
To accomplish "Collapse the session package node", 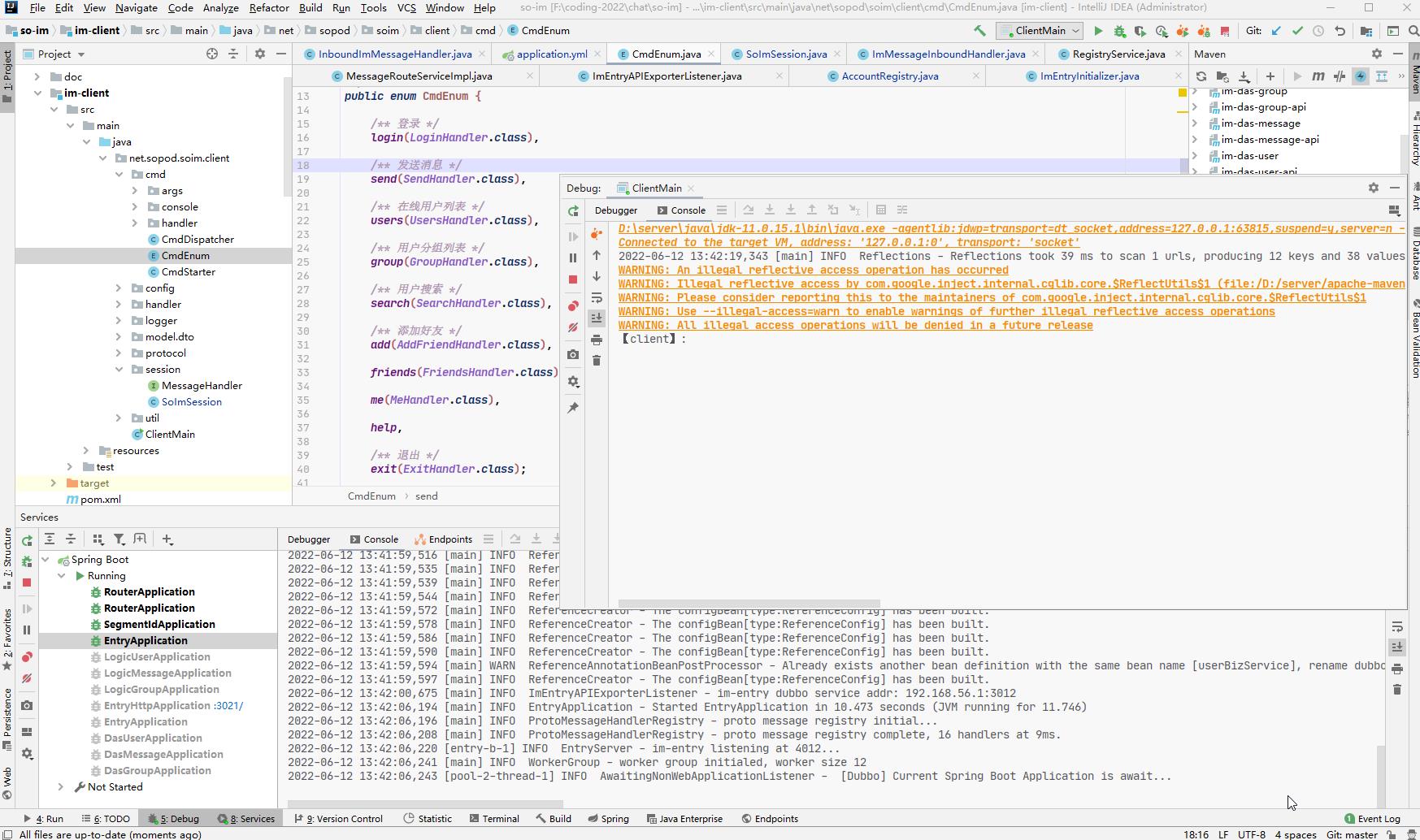I will click(x=119, y=369).
